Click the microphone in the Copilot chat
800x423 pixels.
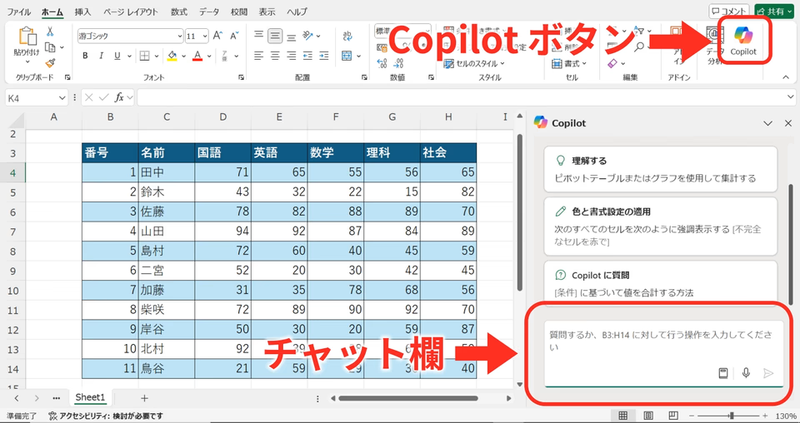(746, 373)
